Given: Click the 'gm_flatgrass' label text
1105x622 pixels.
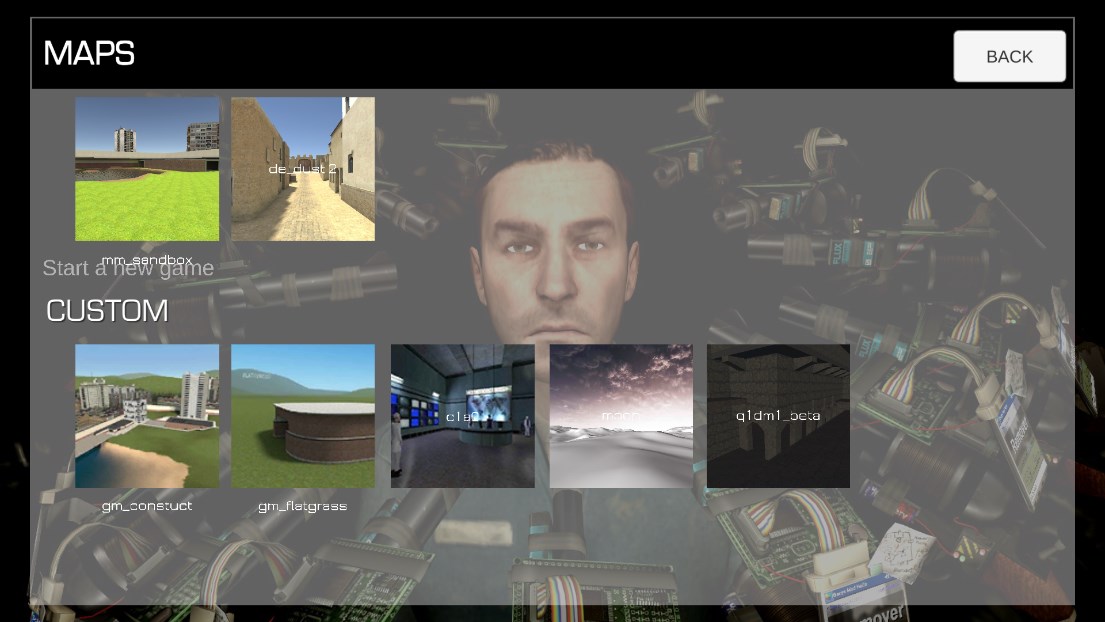Looking at the screenshot, I should (x=302, y=506).
